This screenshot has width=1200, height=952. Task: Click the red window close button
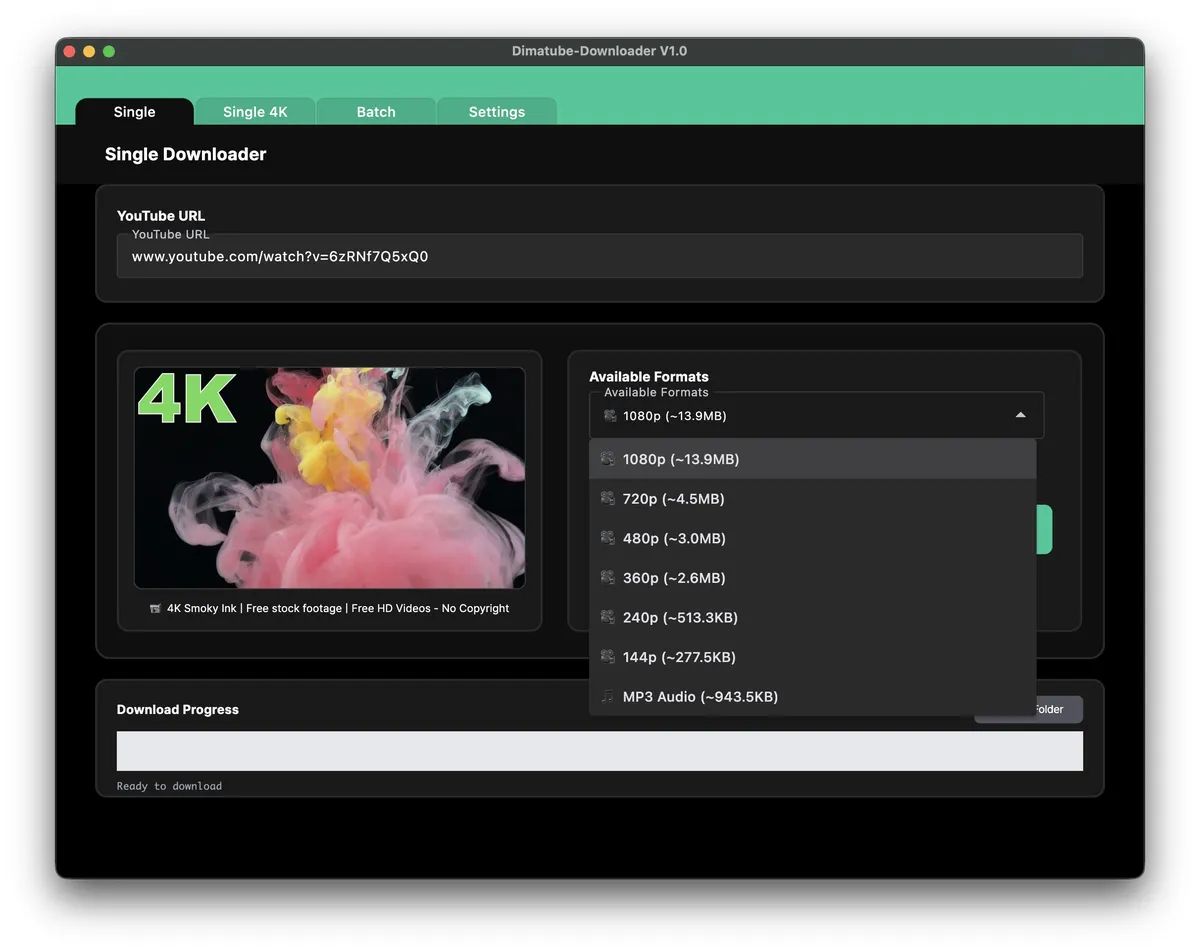tap(69, 51)
